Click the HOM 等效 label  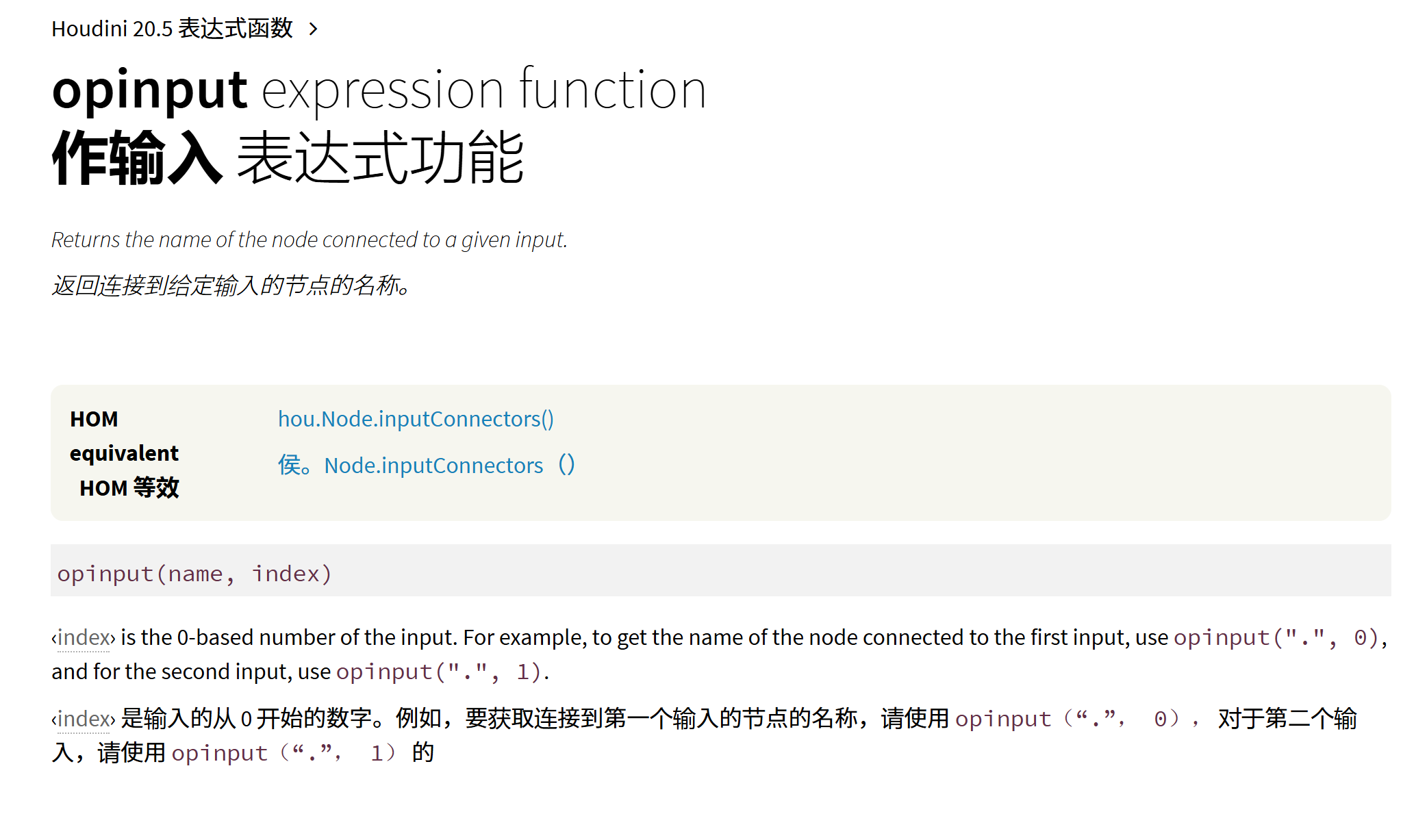[x=129, y=487]
